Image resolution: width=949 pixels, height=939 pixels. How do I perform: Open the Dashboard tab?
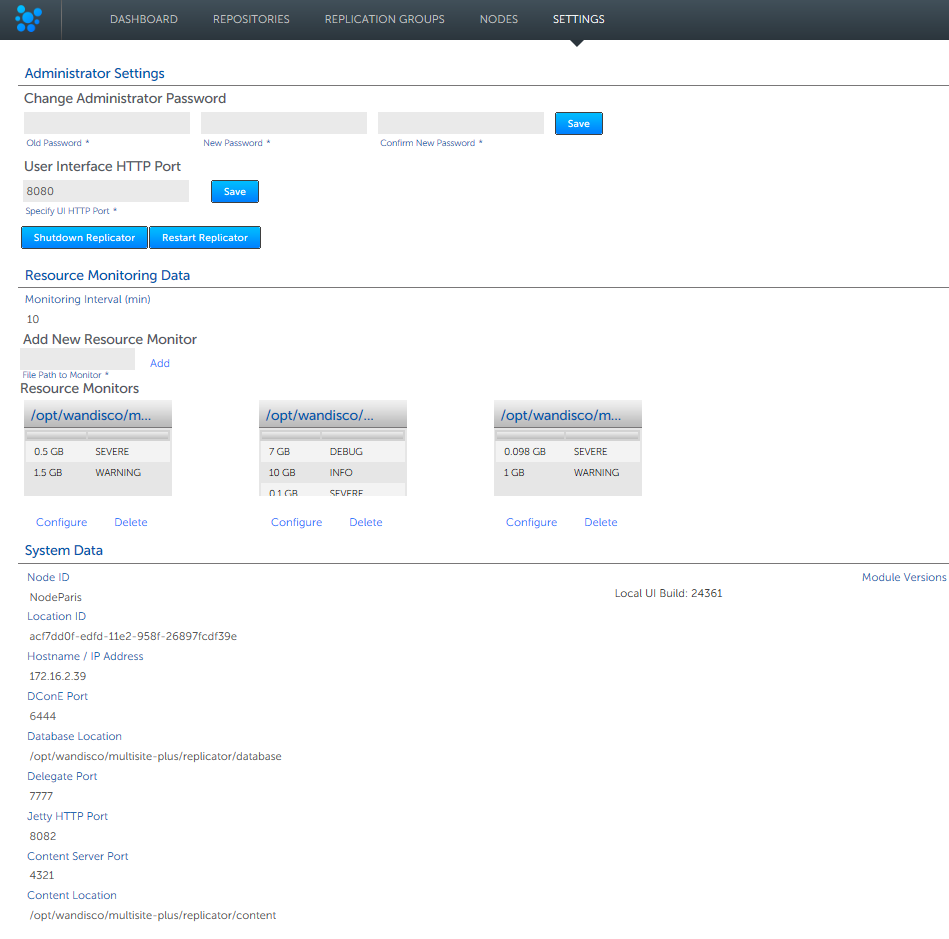click(x=144, y=19)
